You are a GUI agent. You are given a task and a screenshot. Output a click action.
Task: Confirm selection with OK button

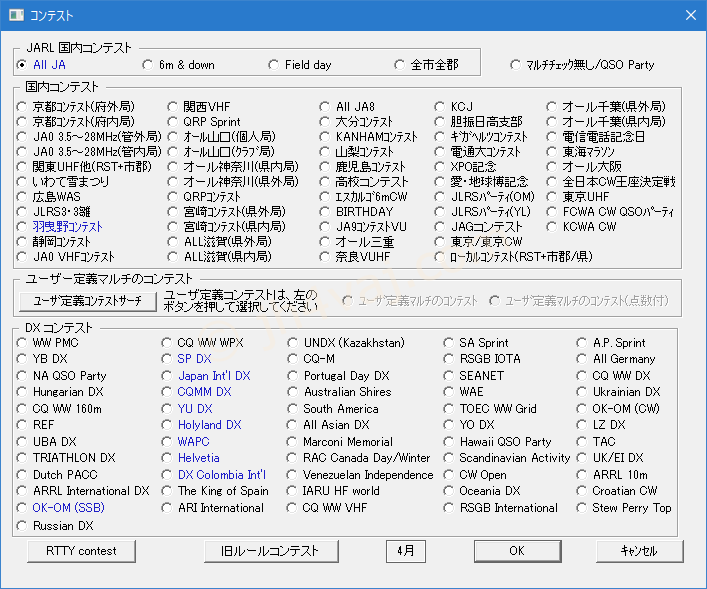(x=517, y=551)
